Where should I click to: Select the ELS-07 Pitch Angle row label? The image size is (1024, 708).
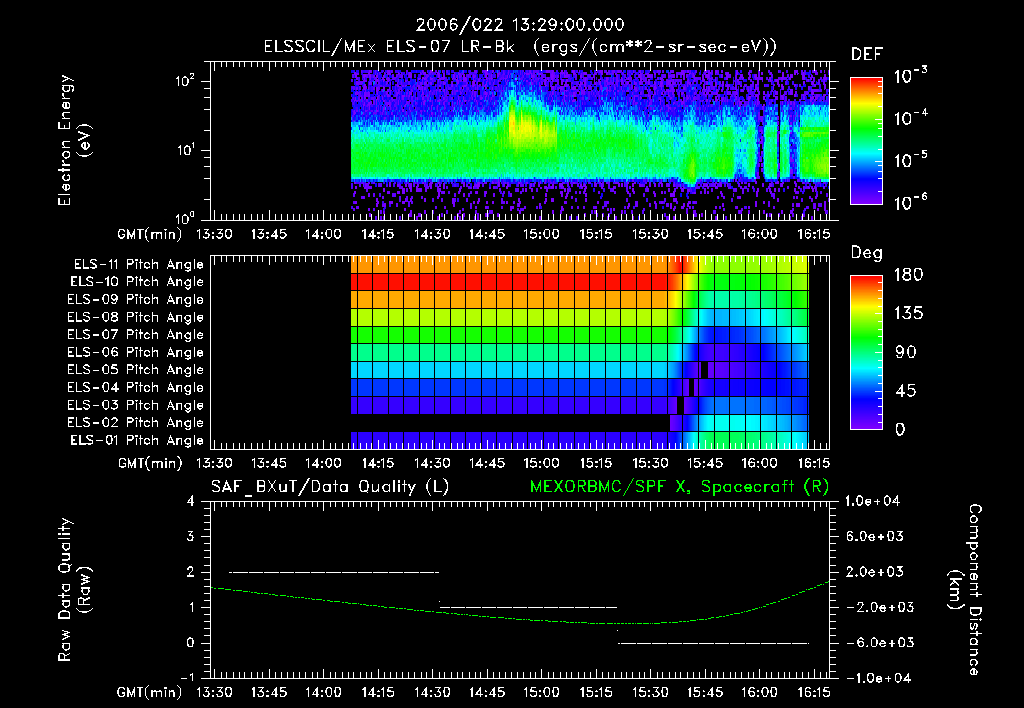136,335
